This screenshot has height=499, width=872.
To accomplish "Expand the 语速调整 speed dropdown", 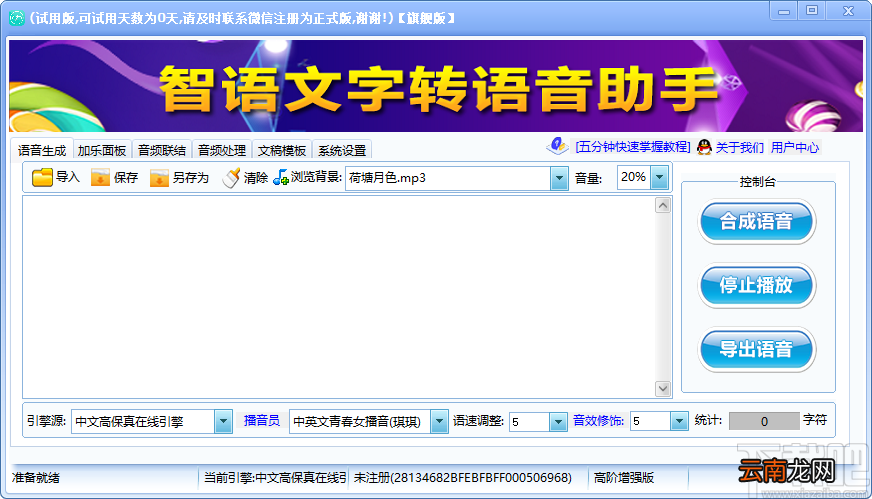I will (558, 422).
